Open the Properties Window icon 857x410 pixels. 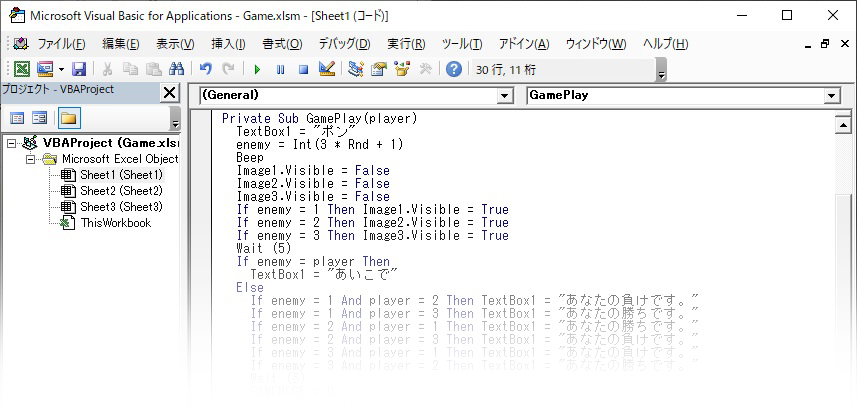[379, 69]
